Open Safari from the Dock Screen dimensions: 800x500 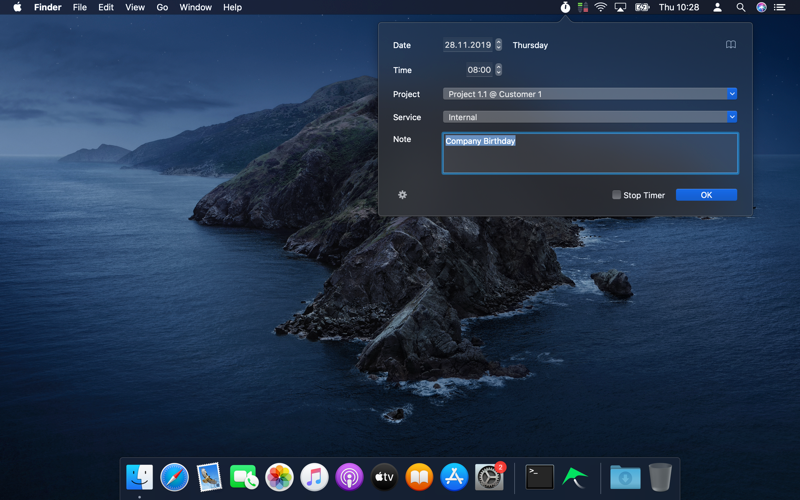pos(174,477)
